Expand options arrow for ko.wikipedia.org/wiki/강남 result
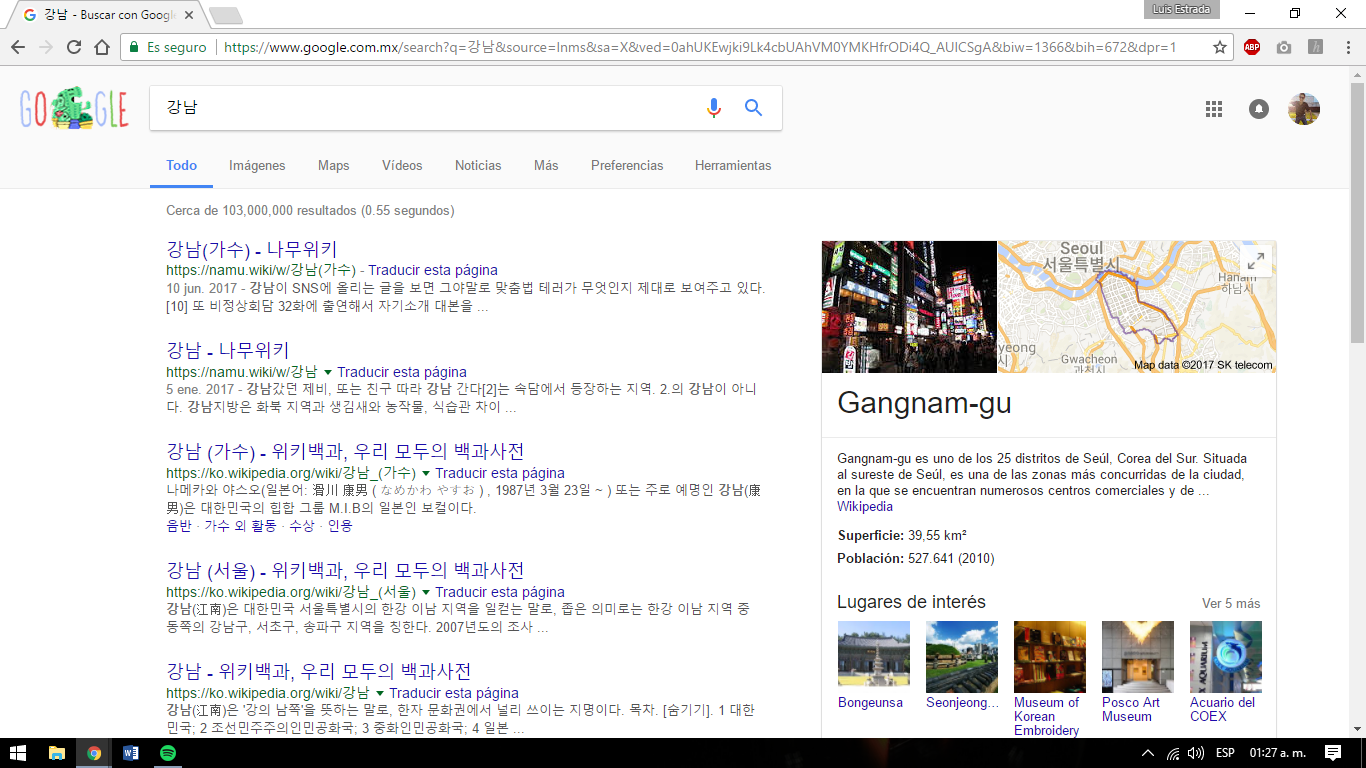The image size is (1366, 768). (x=379, y=693)
